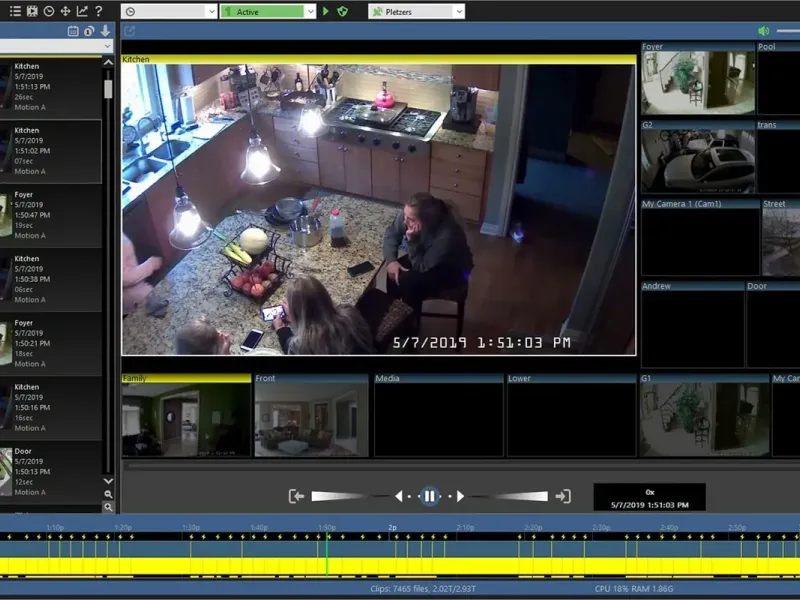The height and width of the screenshot is (600, 800).
Task: Click the zoom in magnifier in clips list
Action: [108, 507]
